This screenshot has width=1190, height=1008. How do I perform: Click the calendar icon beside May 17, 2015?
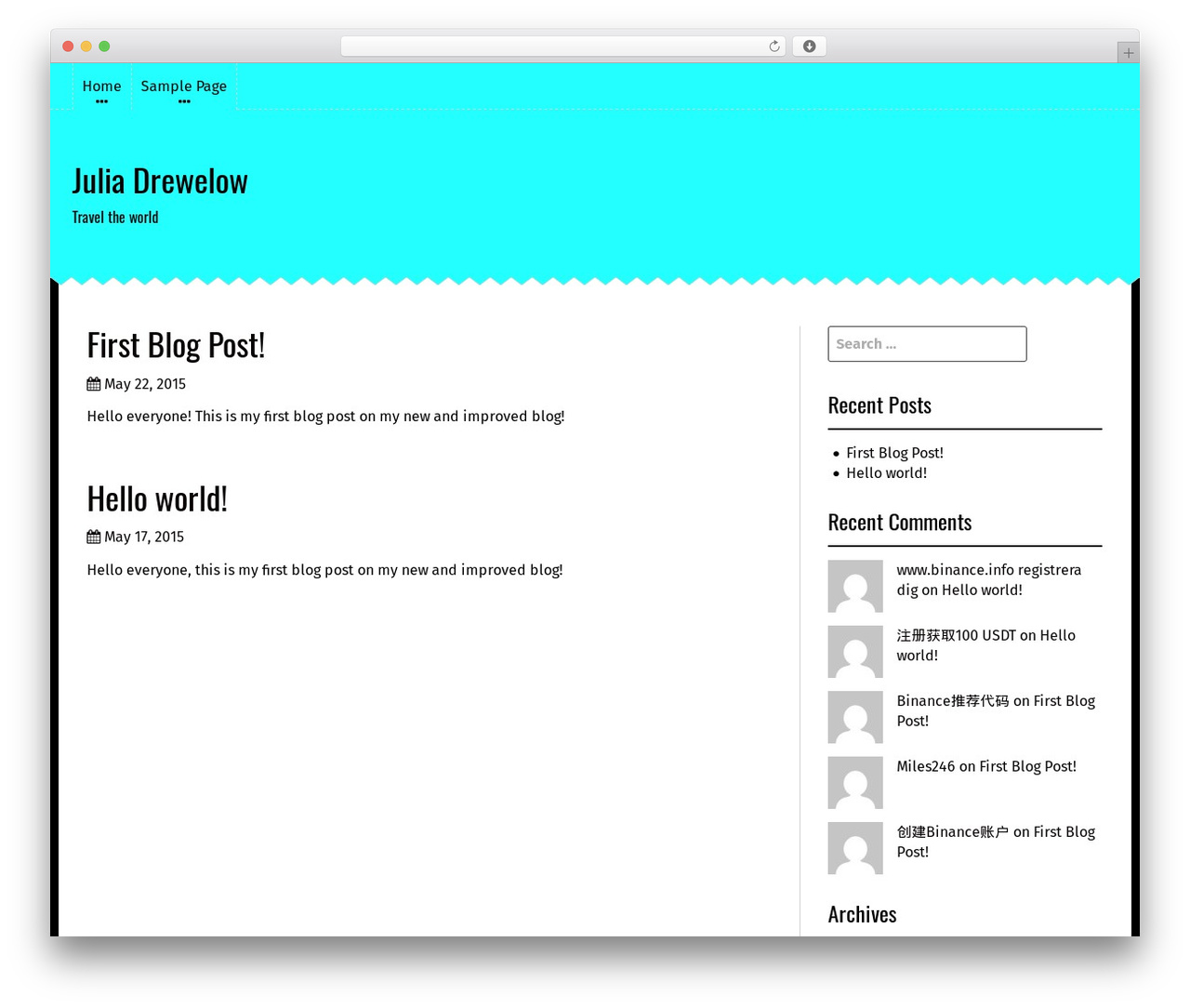pyautogui.click(x=94, y=537)
